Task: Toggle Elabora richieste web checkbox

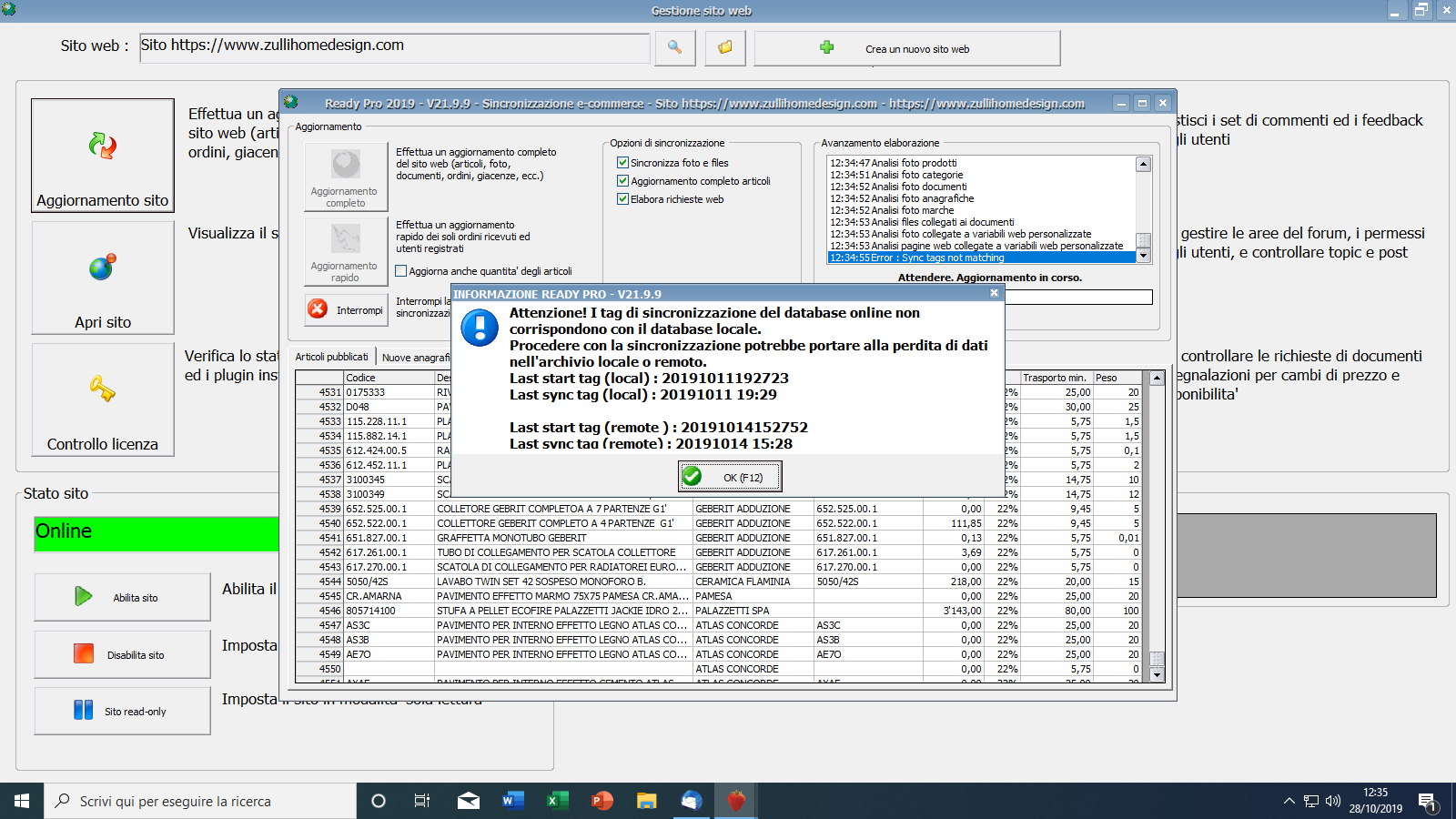Action: [623, 199]
